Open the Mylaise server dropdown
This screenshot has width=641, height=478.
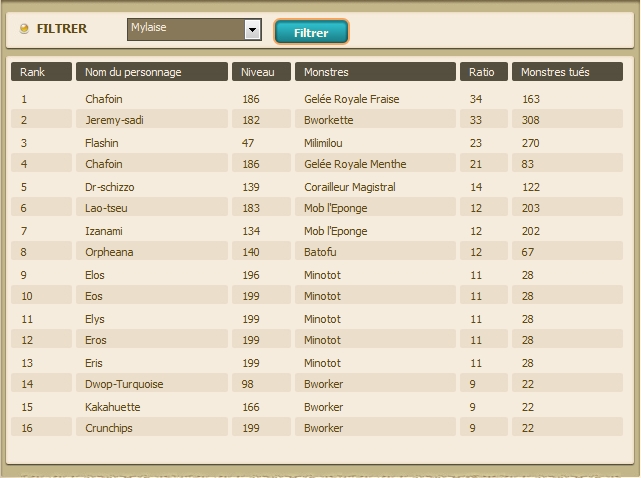coord(194,29)
